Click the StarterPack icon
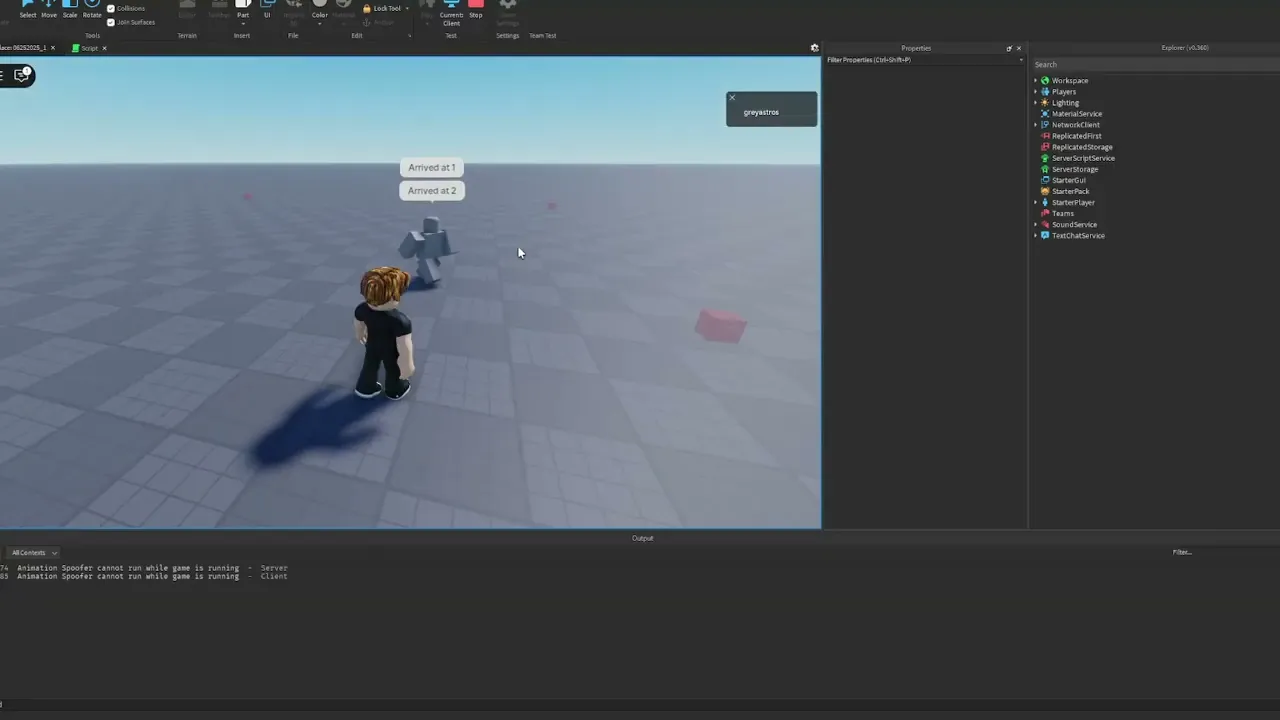Screen dimensions: 1280x720 [1045, 191]
